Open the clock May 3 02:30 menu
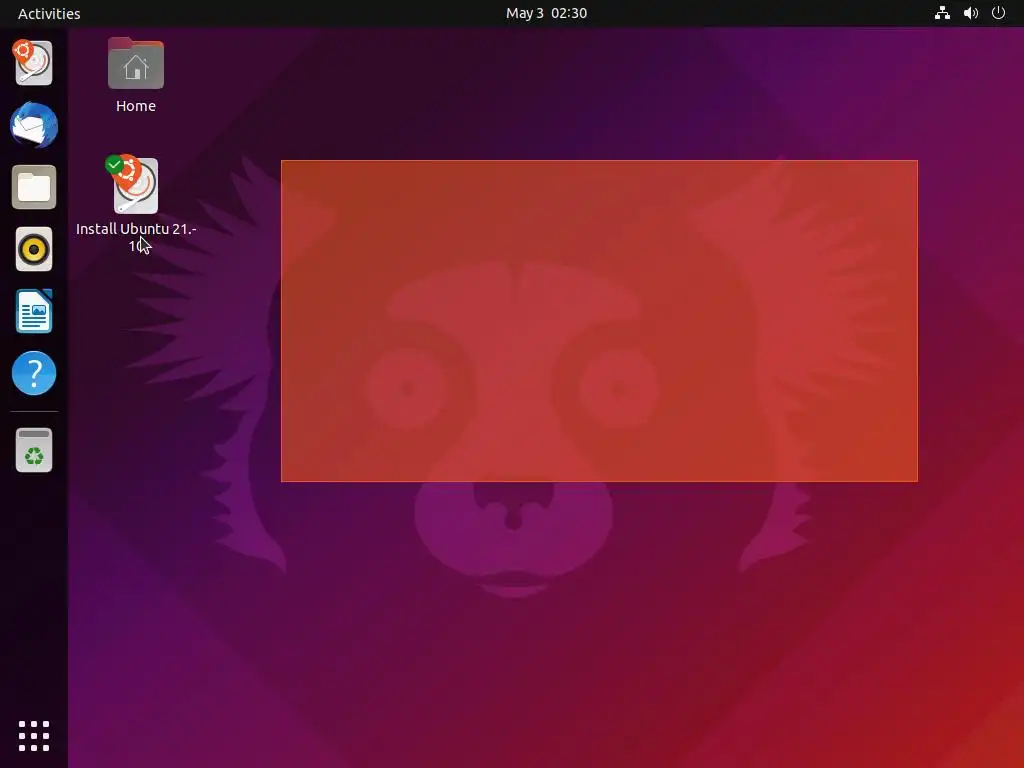The width and height of the screenshot is (1024, 768). 546,13
